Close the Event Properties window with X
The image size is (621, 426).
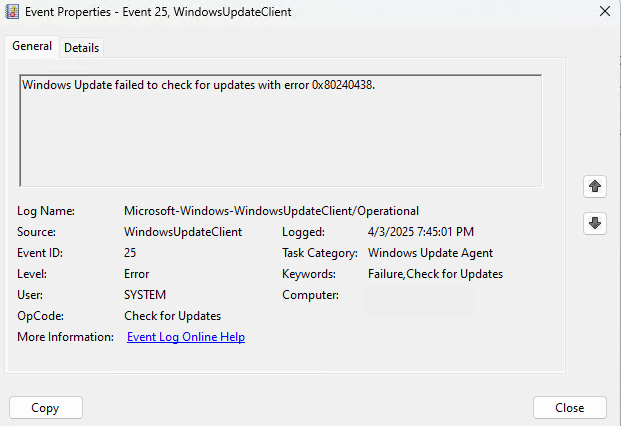(x=605, y=11)
